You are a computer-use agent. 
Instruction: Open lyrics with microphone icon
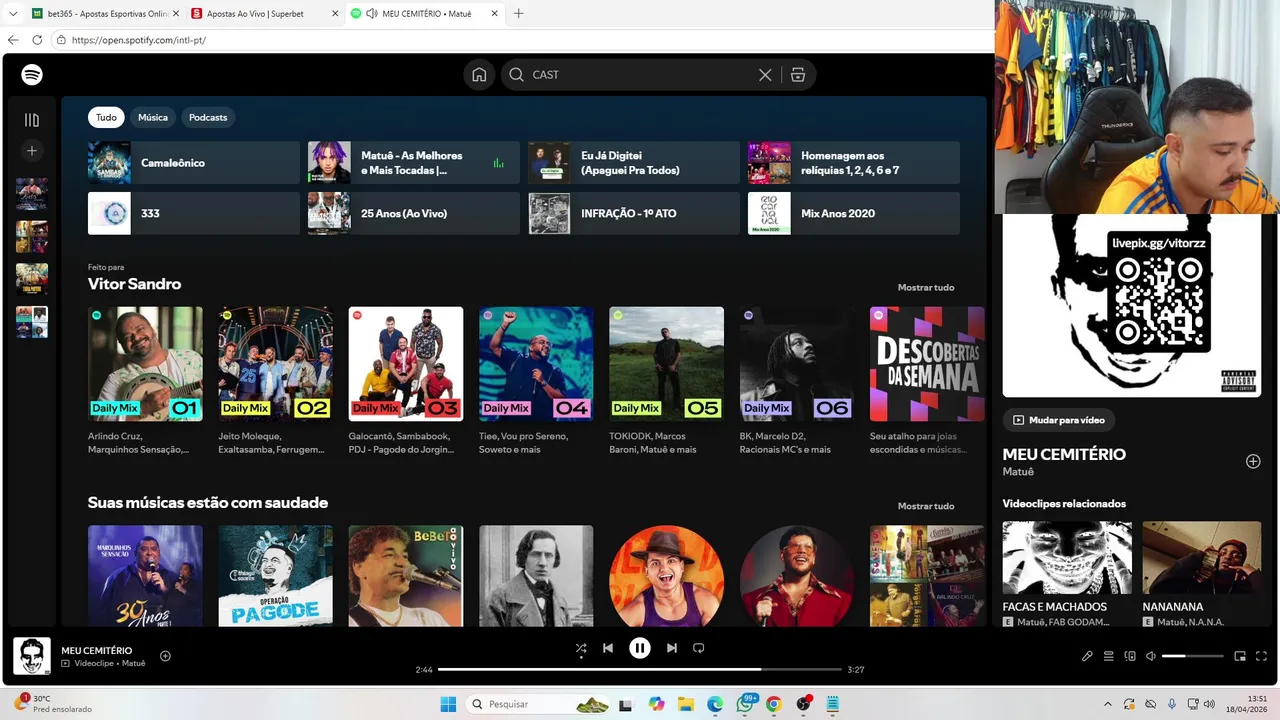point(1087,656)
